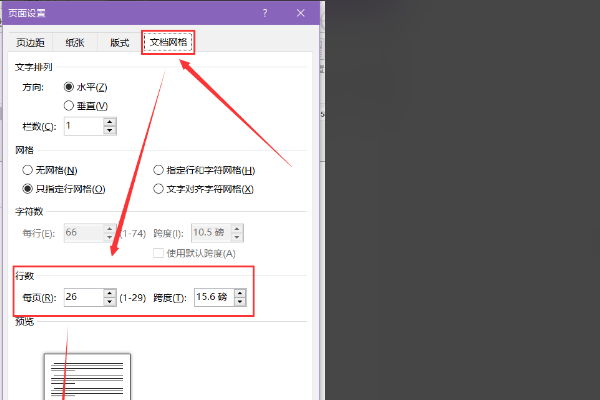Choose 只指定行网格 option

click(x=27, y=189)
